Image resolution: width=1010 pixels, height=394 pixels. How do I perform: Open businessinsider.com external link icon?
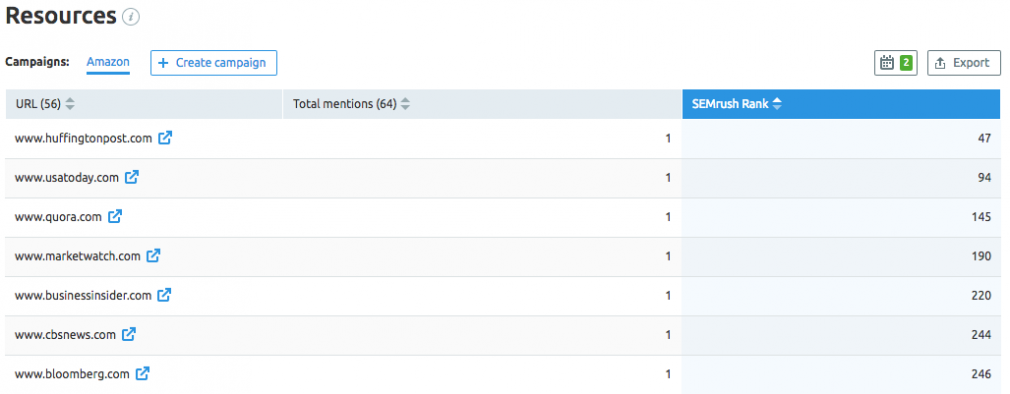point(165,295)
